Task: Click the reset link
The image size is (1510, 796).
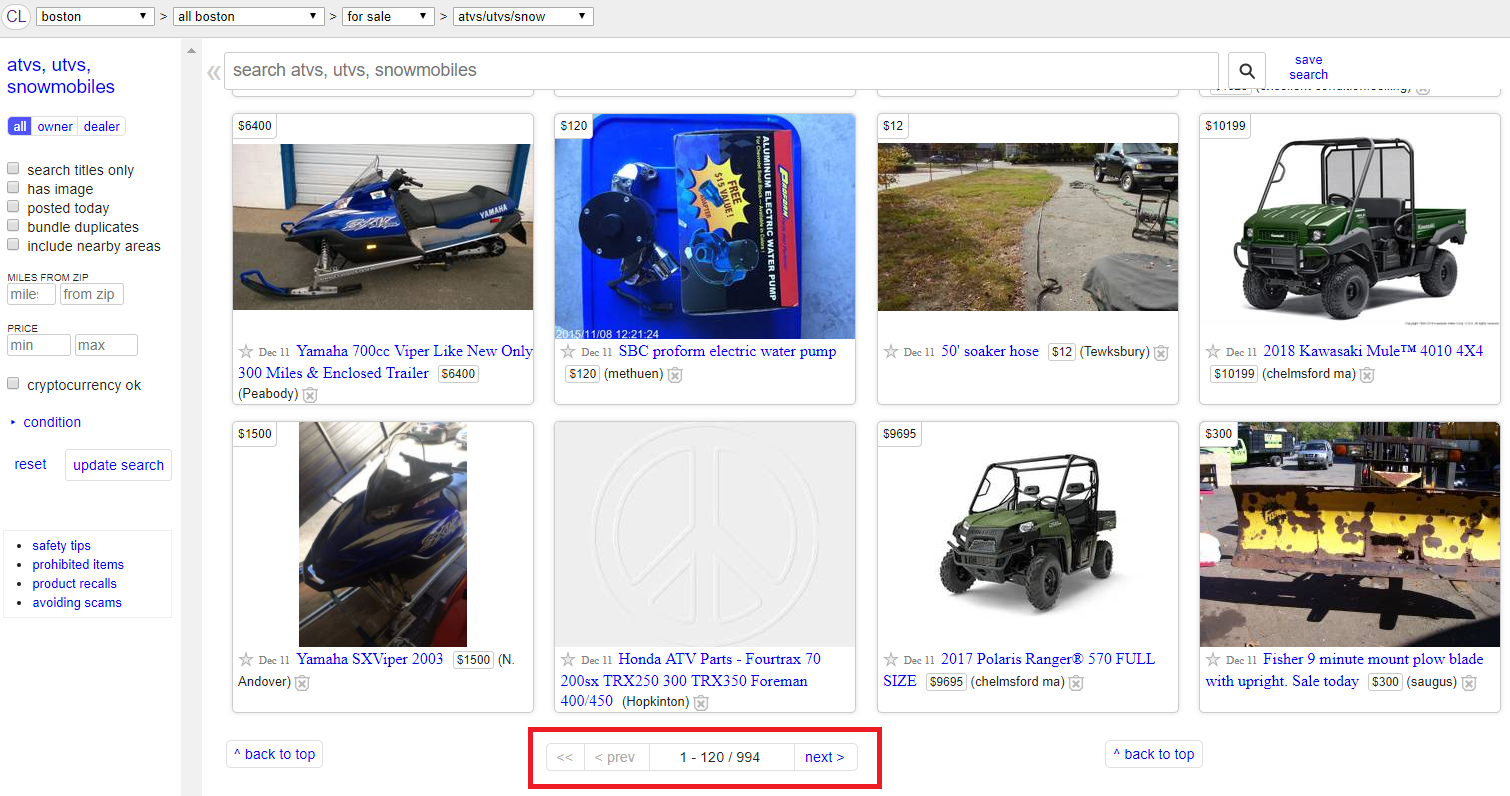Action: (30, 464)
